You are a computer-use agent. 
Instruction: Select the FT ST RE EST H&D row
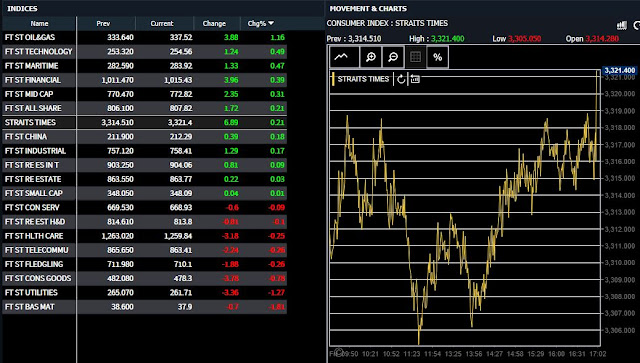click(x=145, y=222)
